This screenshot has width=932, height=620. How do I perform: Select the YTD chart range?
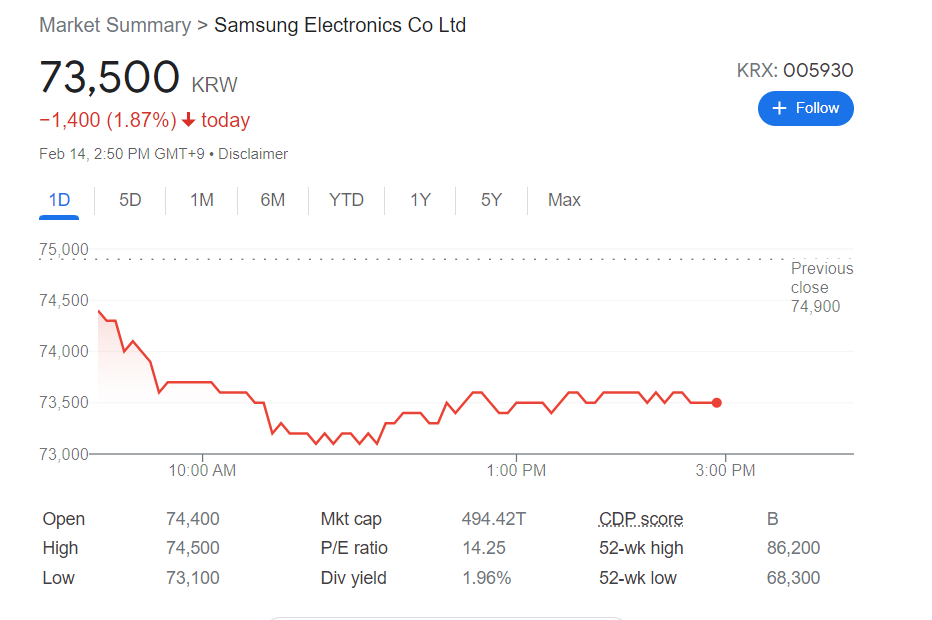(x=346, y=200)
